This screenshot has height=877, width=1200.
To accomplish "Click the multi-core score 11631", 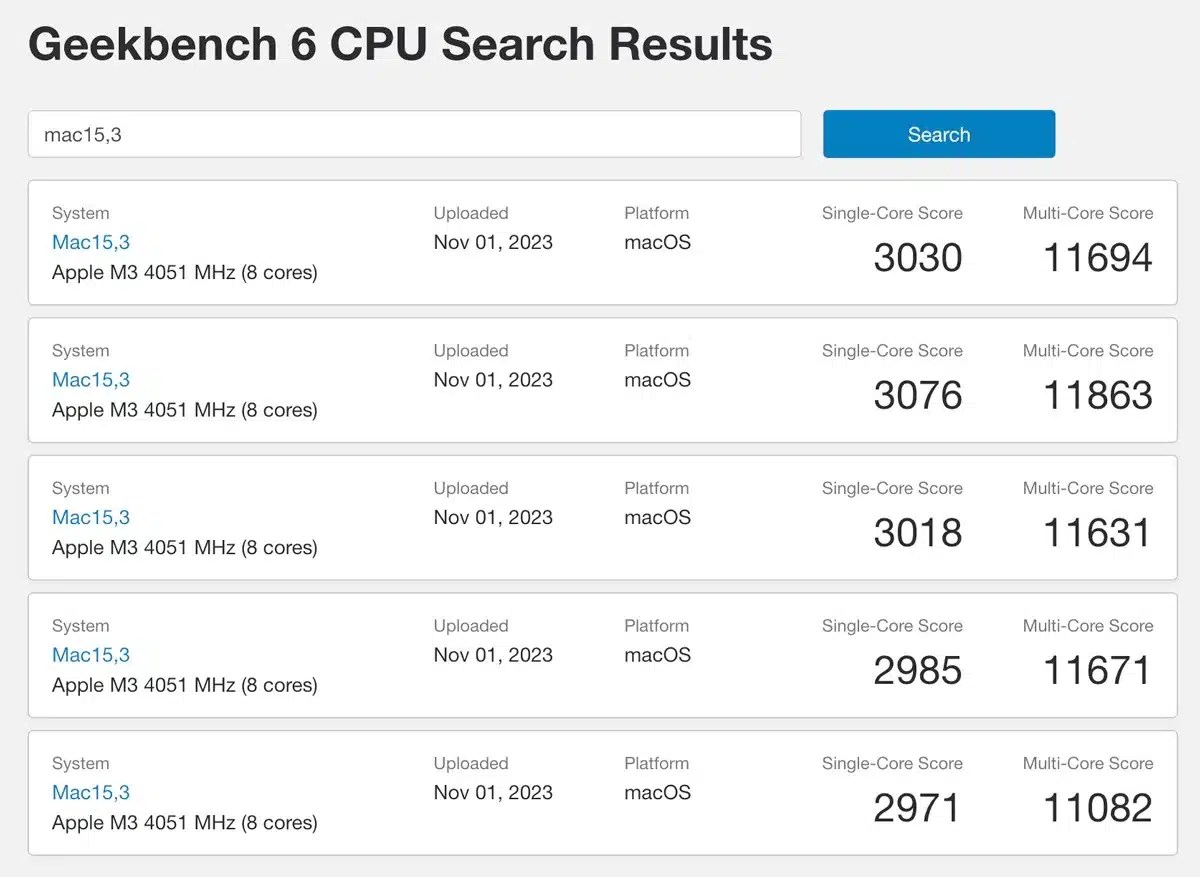I will coord(1097,533).
